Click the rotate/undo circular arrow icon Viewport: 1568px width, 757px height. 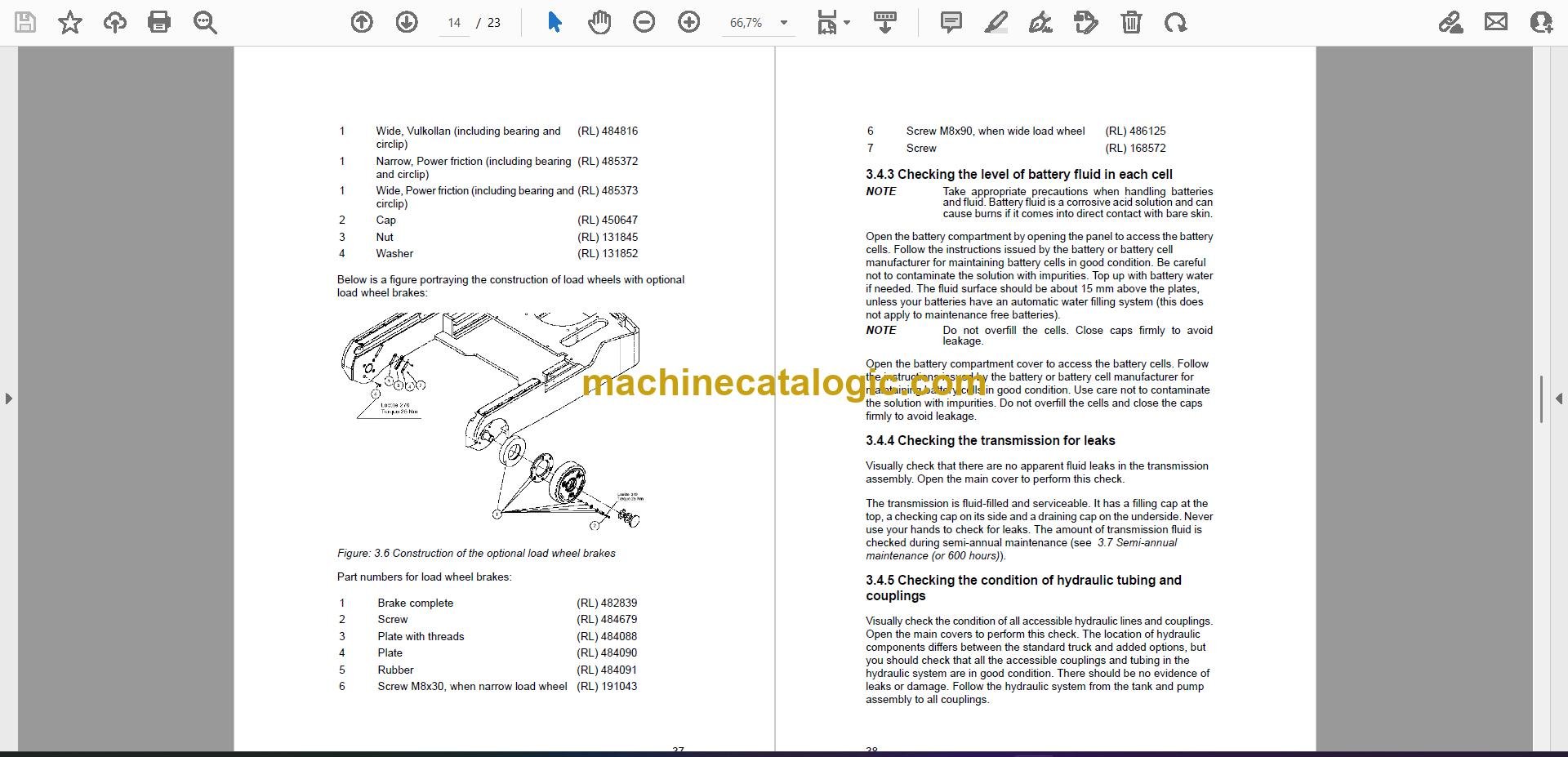(x=1176, y=22)
